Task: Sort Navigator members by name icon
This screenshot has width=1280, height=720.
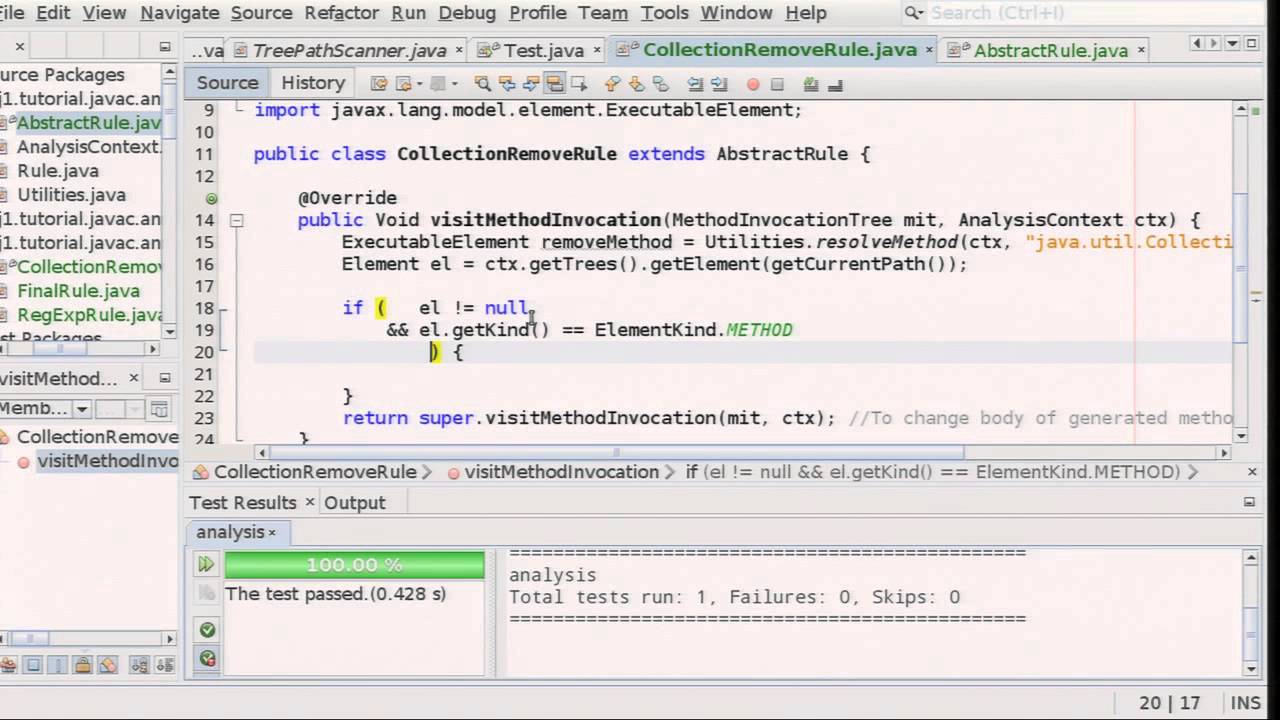Action: point(140,664)
